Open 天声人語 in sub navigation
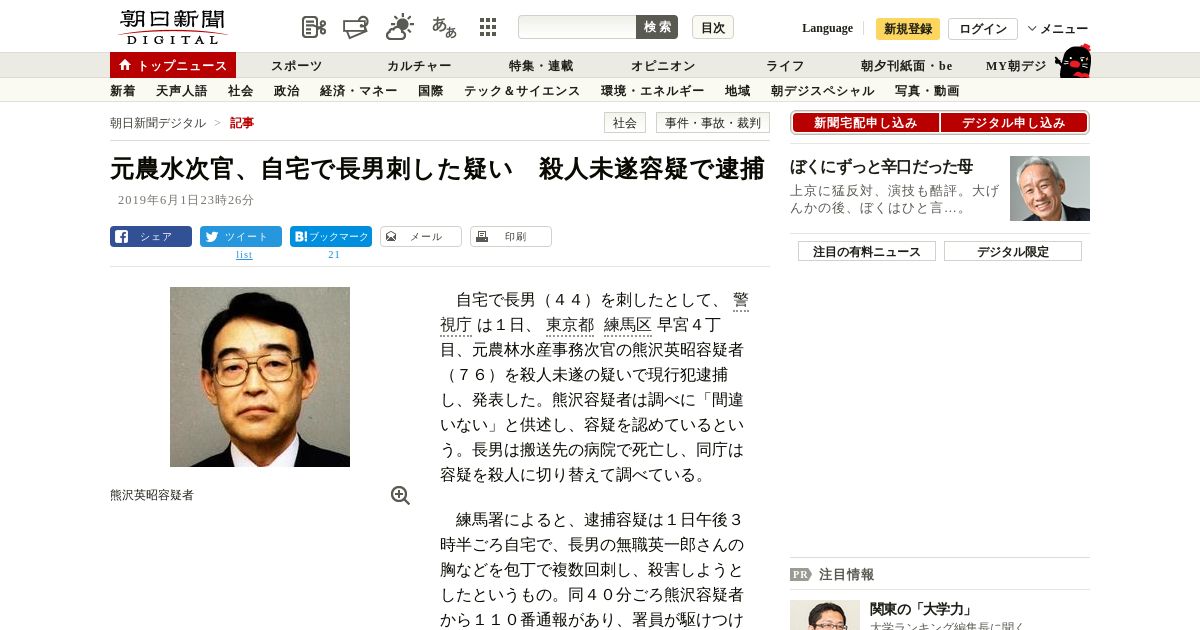This screenshot has height=630, width=1200. [182, 91]
